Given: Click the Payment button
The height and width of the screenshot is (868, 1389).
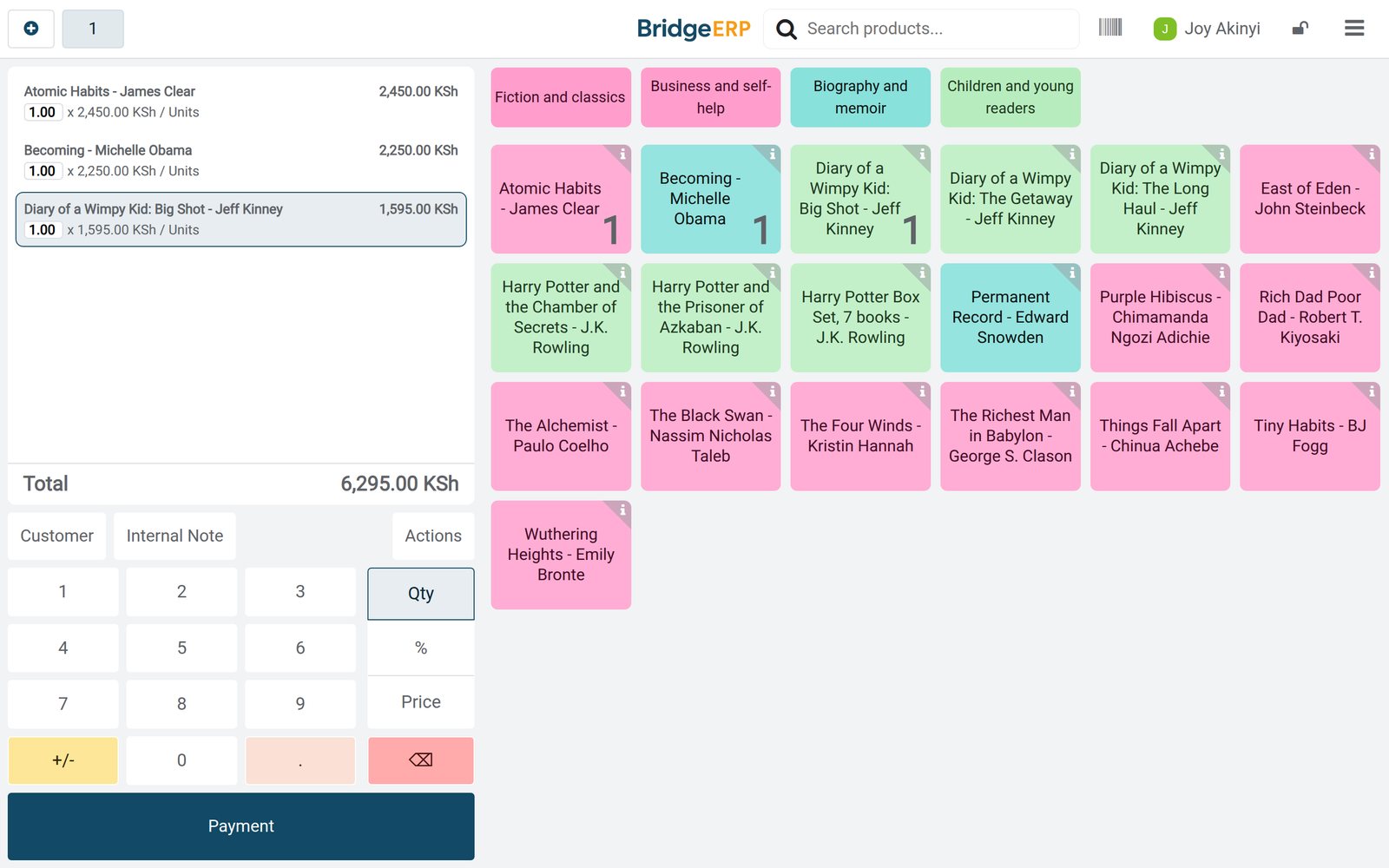Looking at the screenshot, I should tap(241, 826).
